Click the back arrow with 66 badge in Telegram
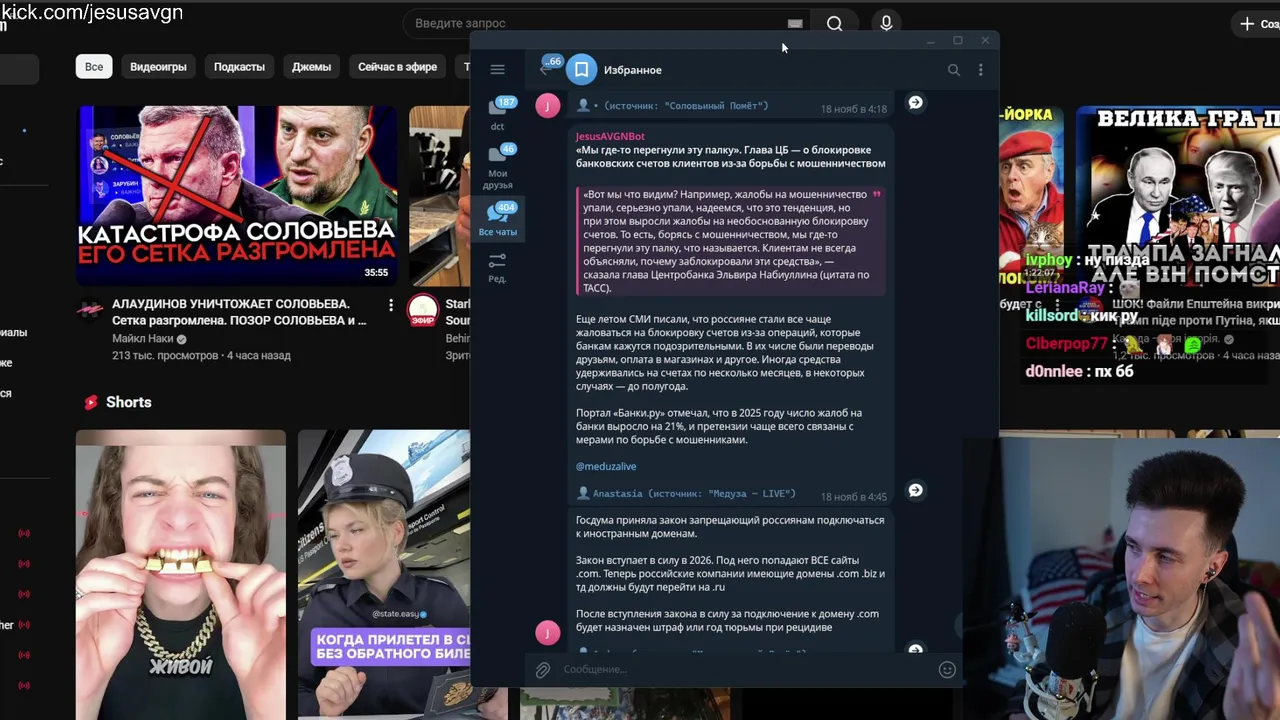 [549, 67]
